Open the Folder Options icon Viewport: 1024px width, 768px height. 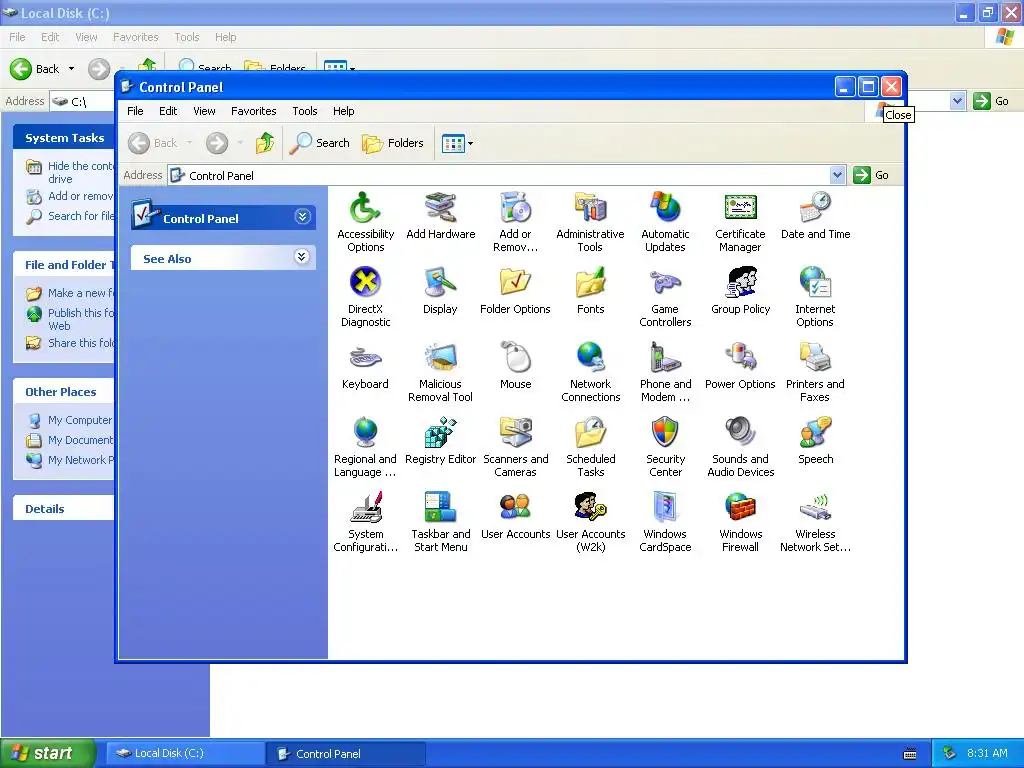tap(515, 283)
